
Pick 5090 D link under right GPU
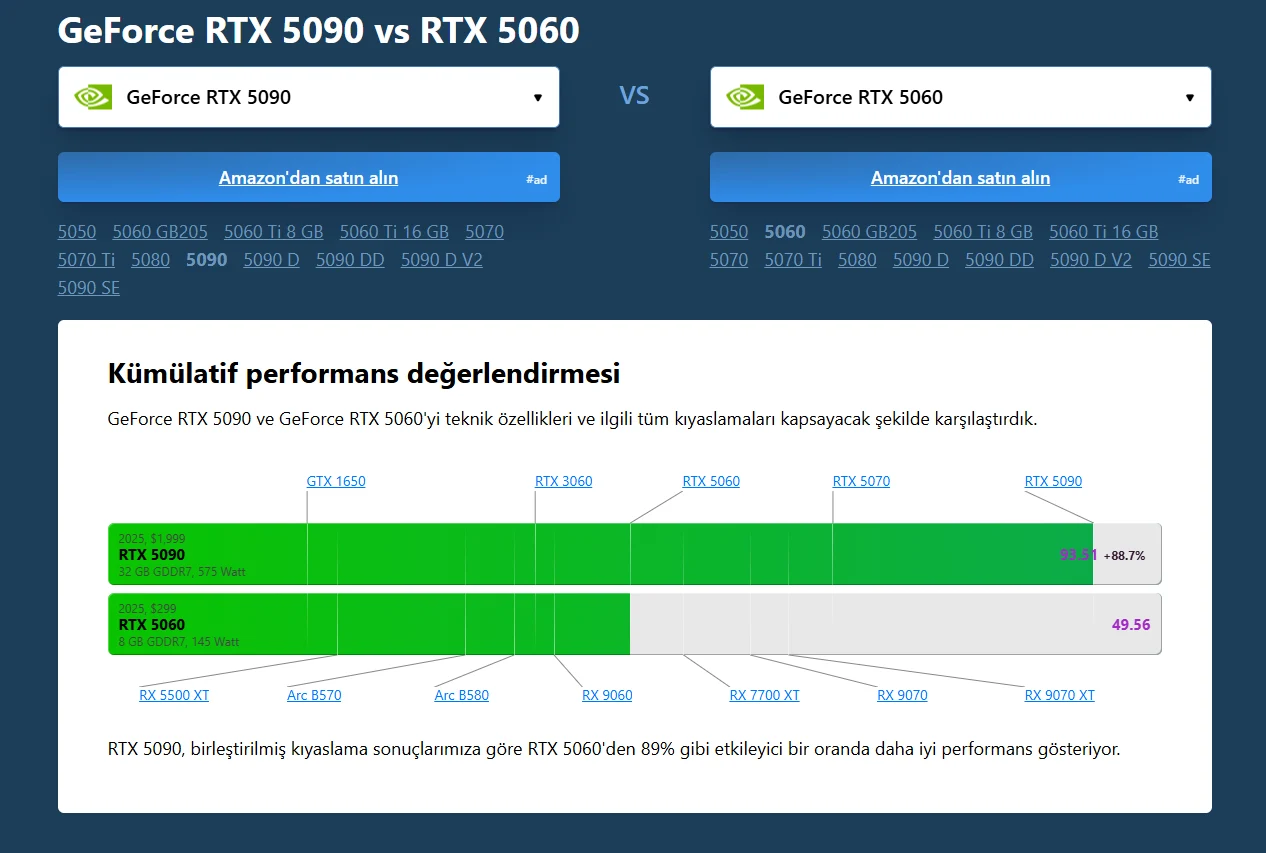click(x=921, y=260)
